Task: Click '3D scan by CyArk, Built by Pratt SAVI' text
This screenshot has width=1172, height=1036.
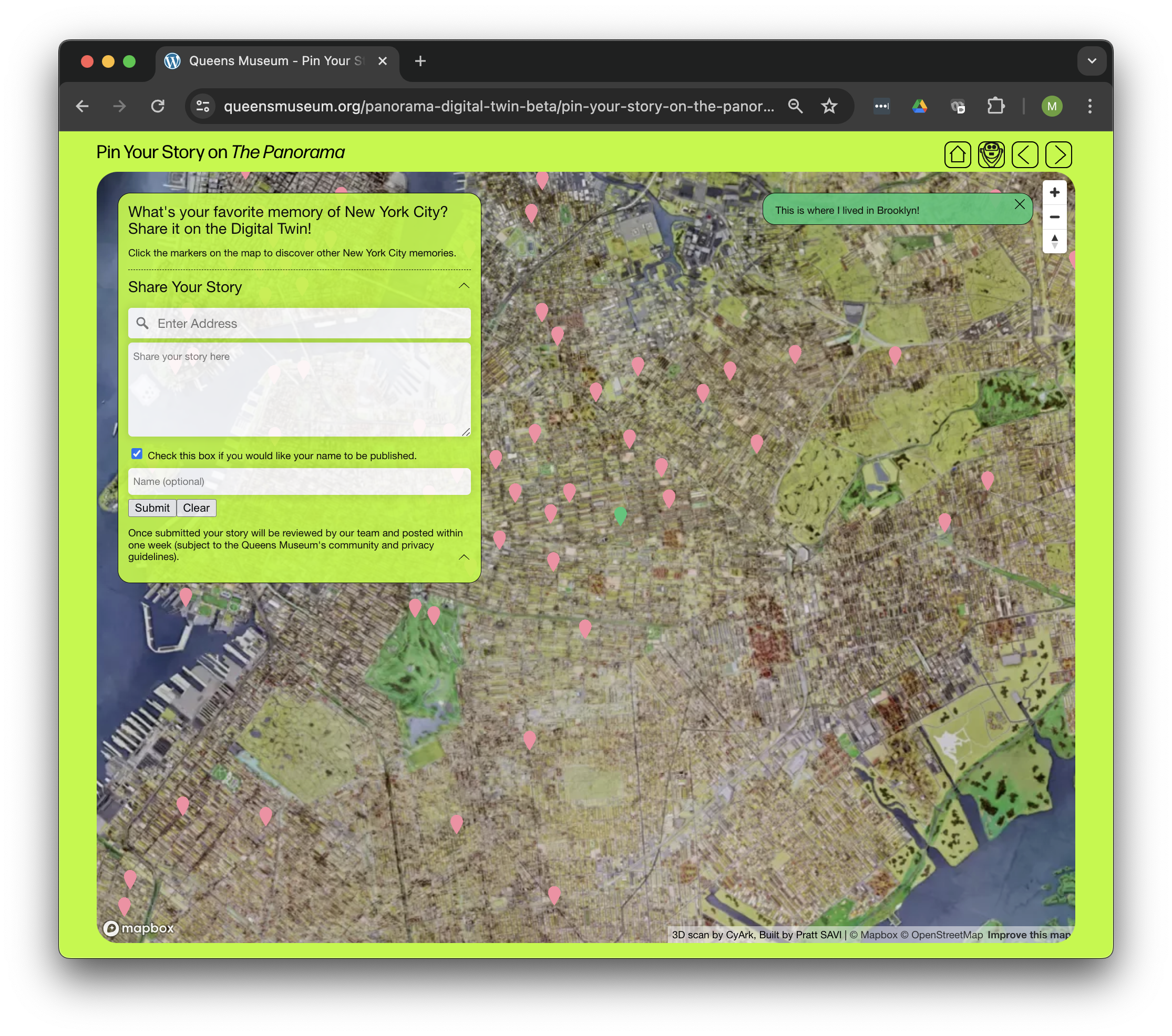Action: (756, 935)
